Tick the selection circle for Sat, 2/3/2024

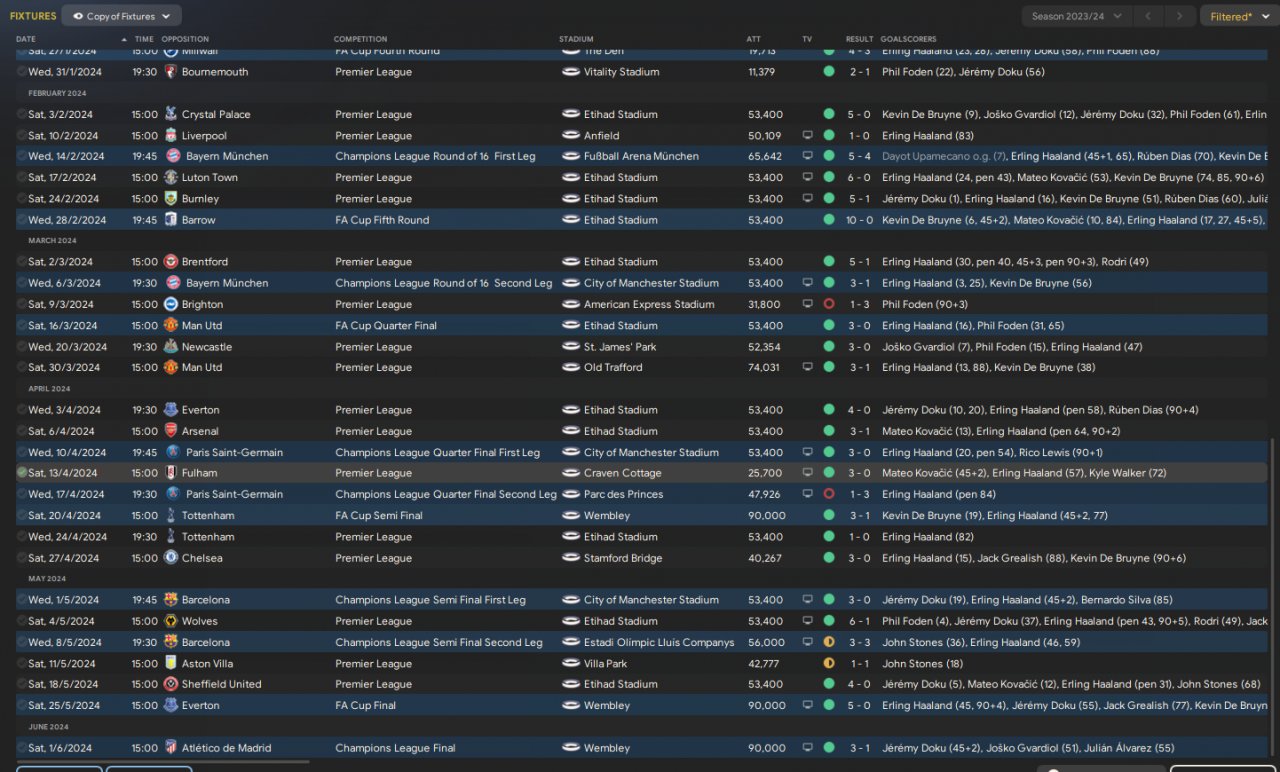[x=22, y=261]
